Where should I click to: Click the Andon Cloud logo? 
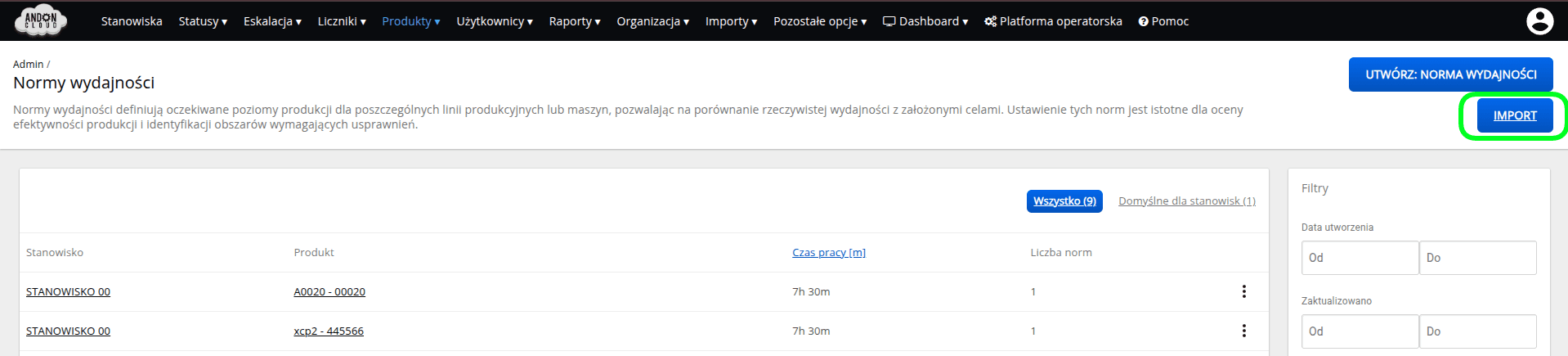[x=41, y=20]
